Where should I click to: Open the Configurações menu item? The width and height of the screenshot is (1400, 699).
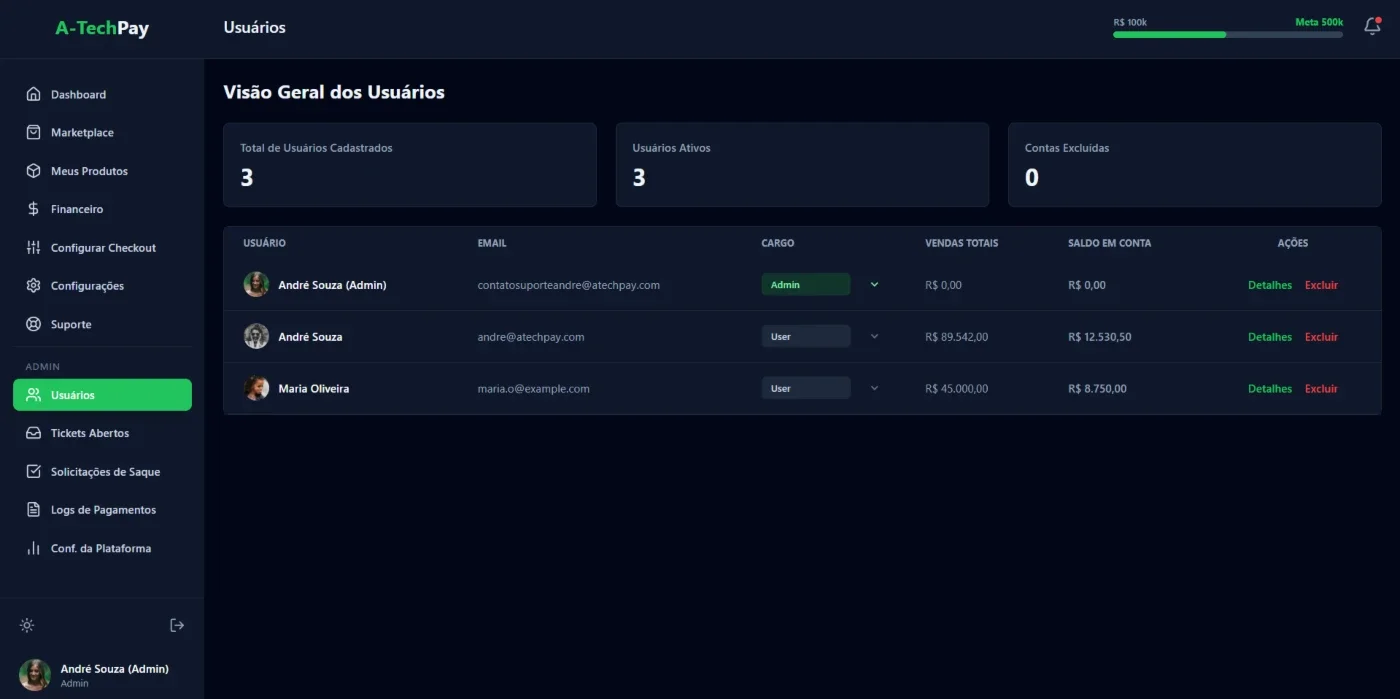tap(102, 286)
